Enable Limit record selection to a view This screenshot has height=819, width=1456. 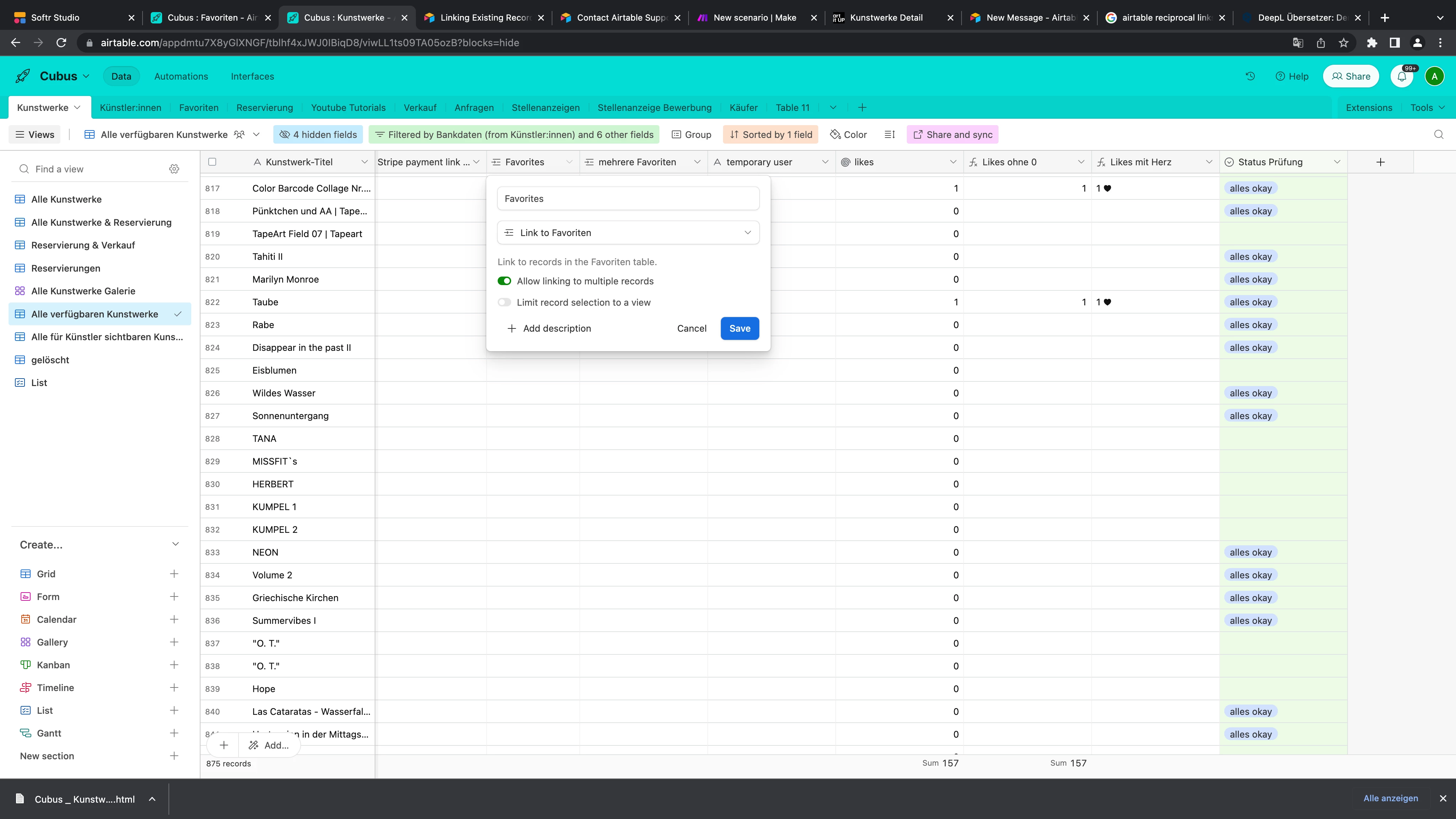click(x=504, y=303)
